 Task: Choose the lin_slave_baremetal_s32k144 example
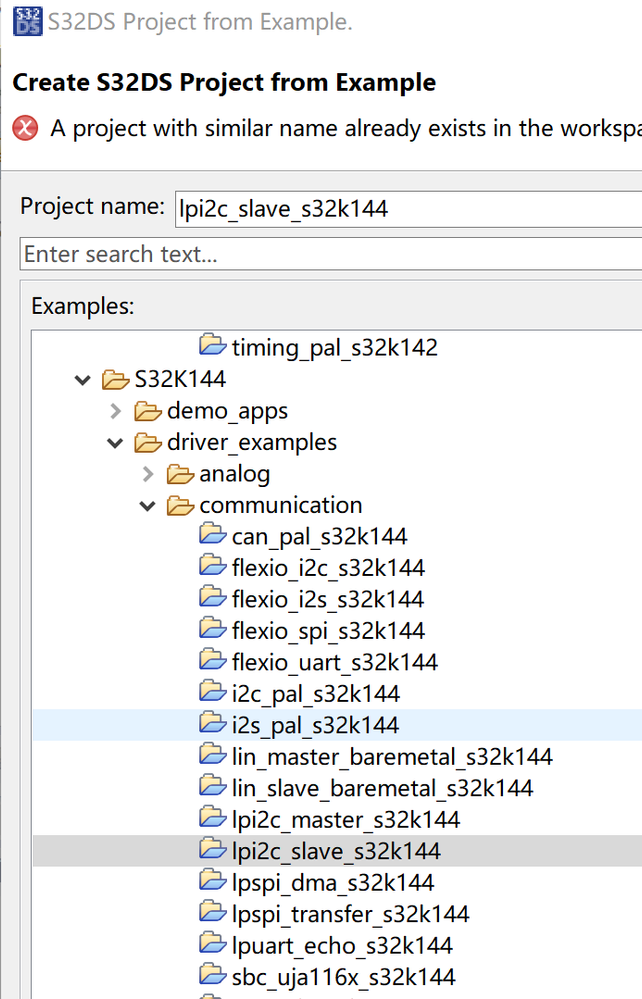point(383,789)
